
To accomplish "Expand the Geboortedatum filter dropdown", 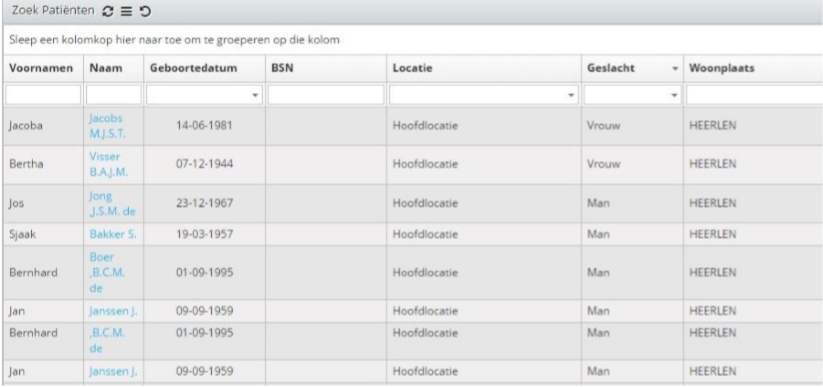I will tap(256, 96).
